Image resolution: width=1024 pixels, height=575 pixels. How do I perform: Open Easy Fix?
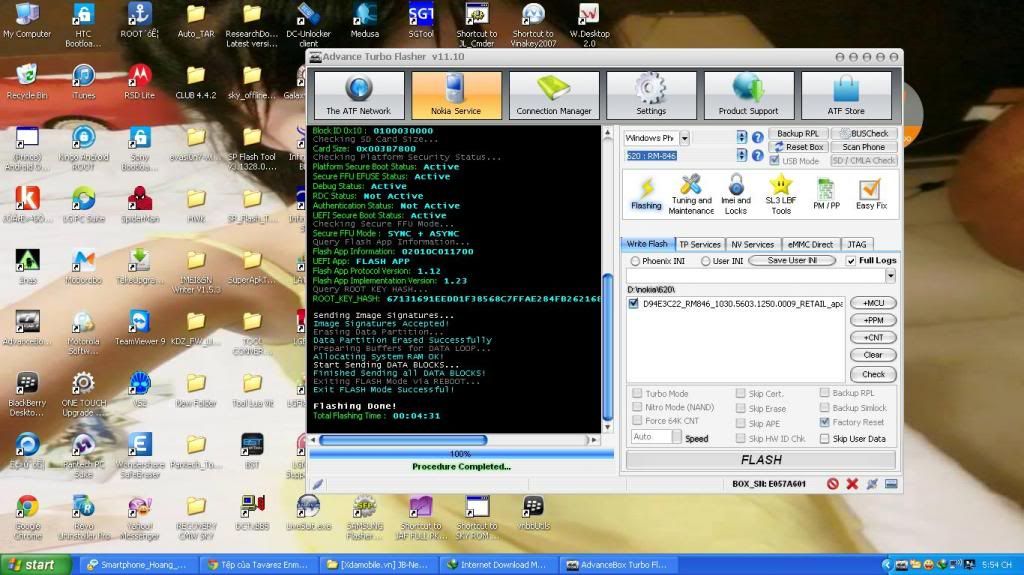click(871, 194)
